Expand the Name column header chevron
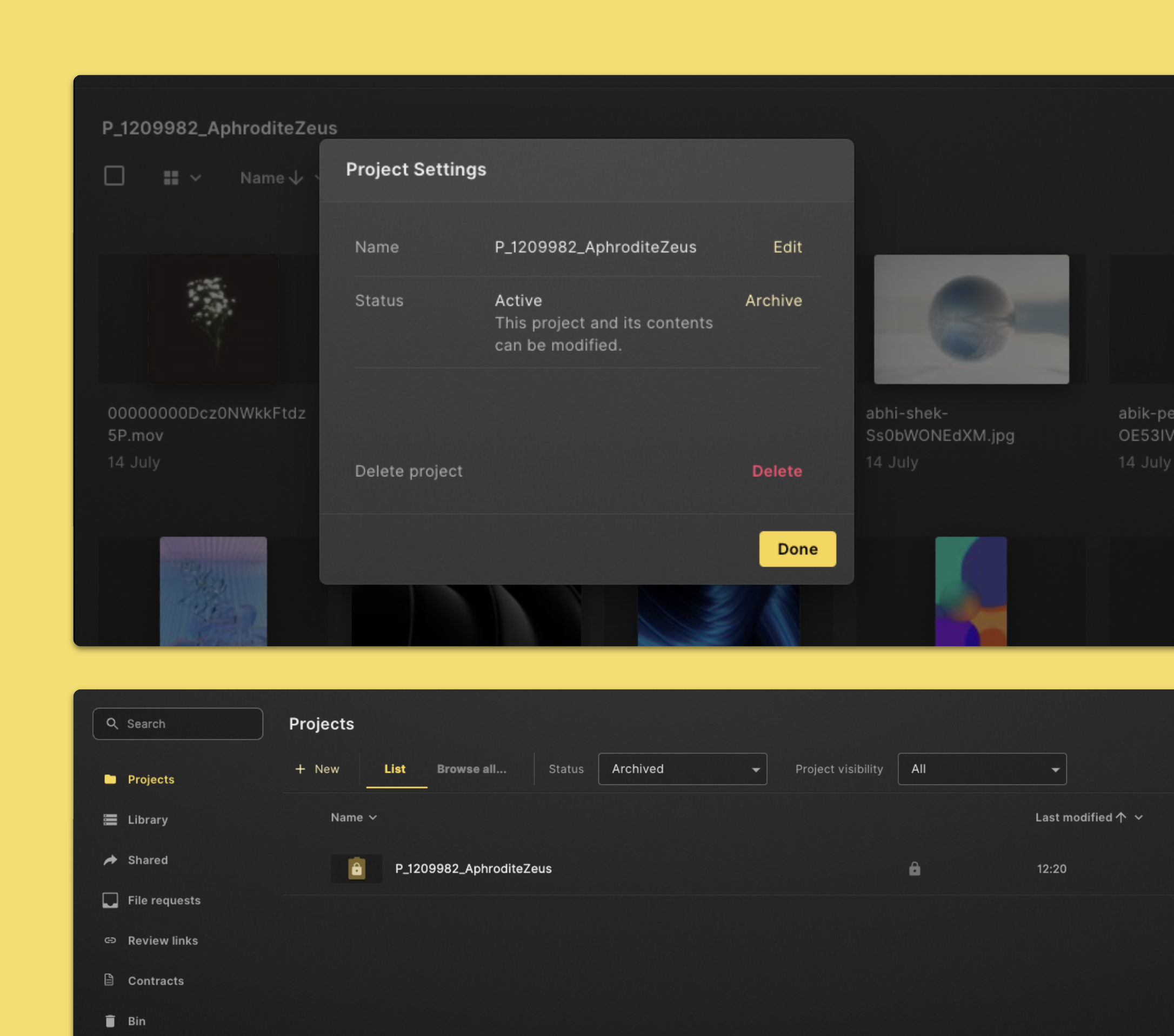 click(373, 817)
